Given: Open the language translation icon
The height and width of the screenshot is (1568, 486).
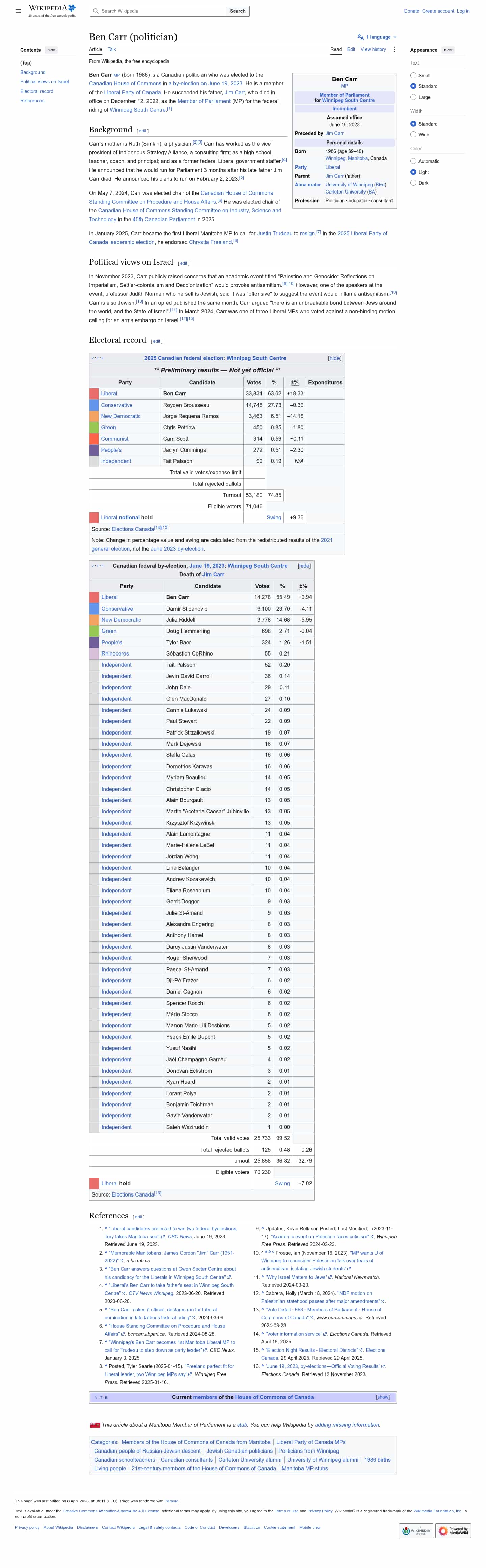Looking at the screenshot, I should [x=361, y=37].
